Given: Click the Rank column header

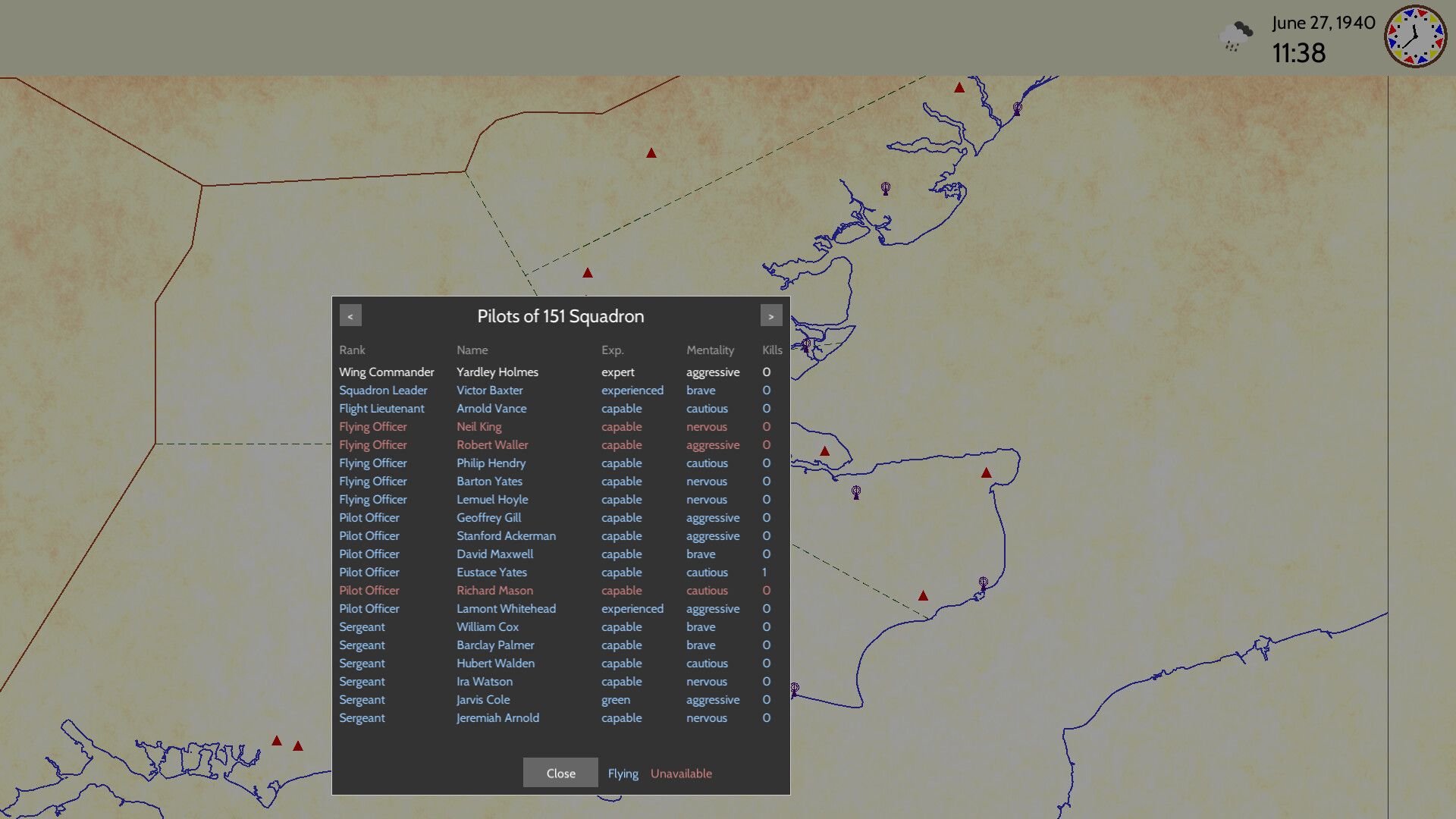Looking at the screenshot, I should 352,350.
